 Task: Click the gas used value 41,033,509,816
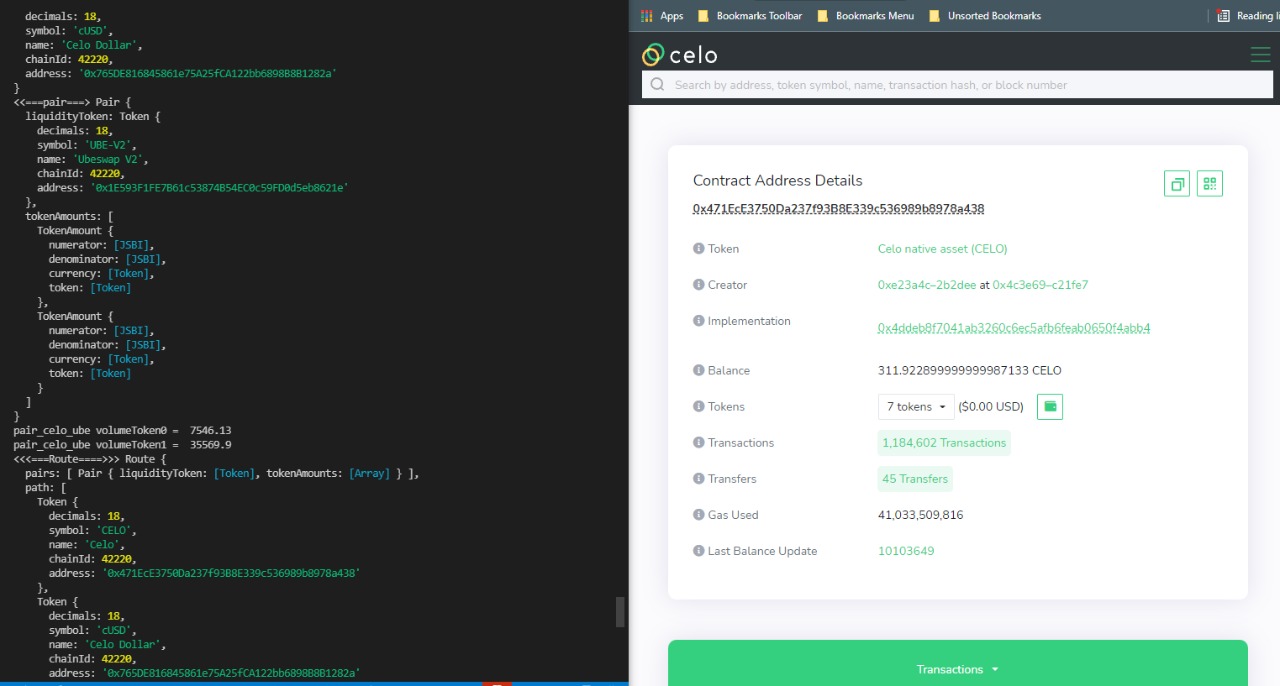(x=920, y=515)
